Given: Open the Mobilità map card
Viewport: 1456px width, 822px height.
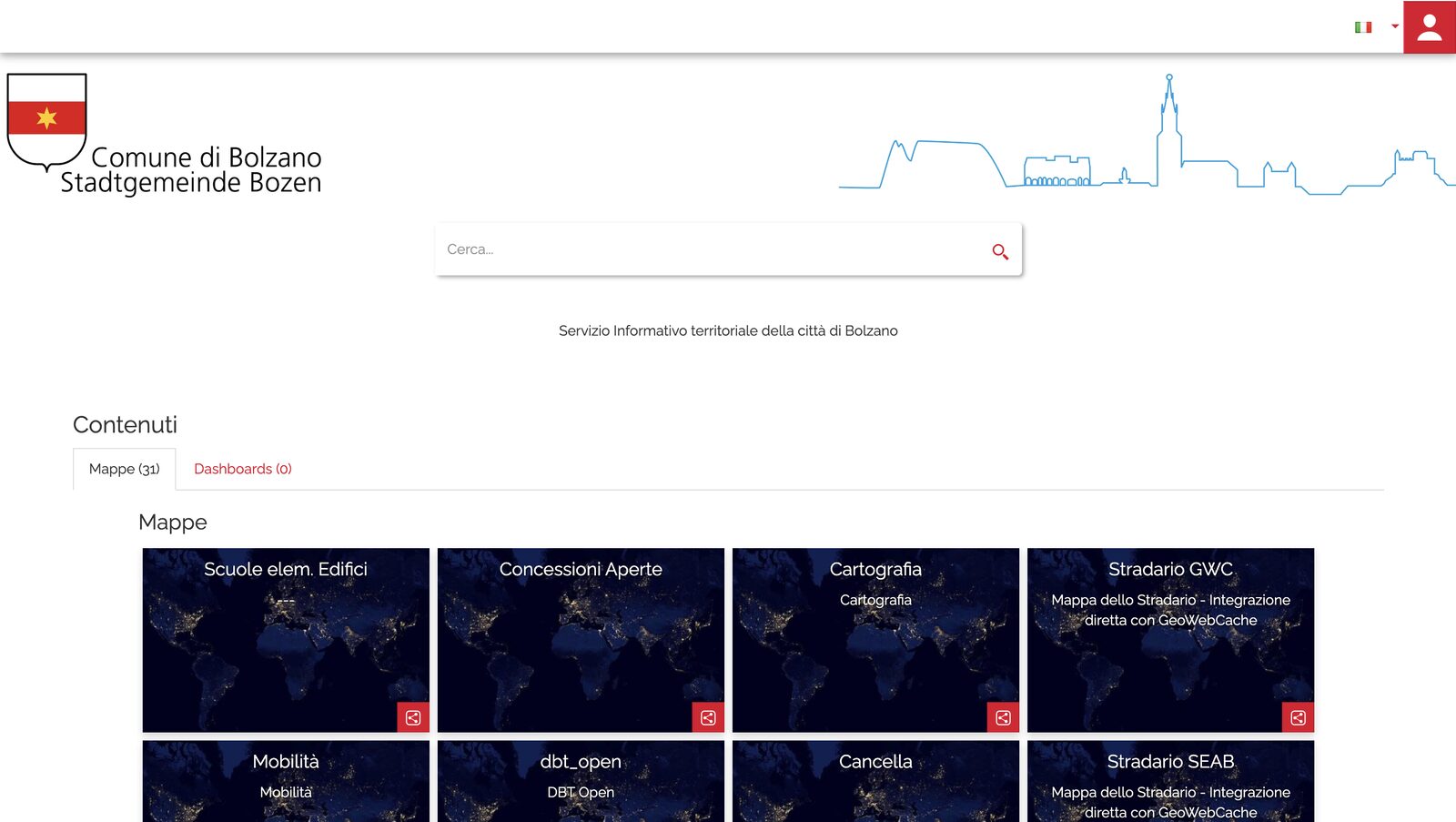Looking at the screenshot, I should (x=286, y=781).
